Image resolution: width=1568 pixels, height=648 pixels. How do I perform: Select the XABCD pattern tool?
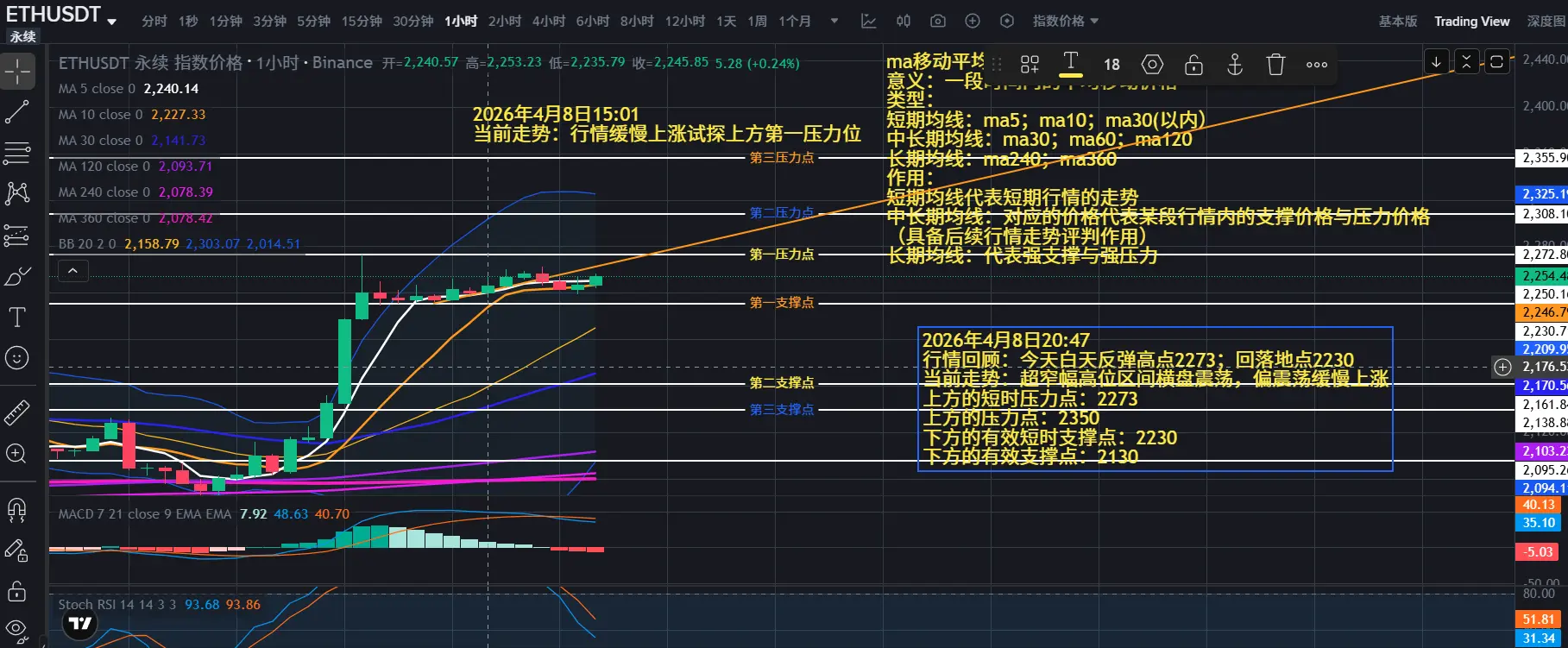coord(17,193)
